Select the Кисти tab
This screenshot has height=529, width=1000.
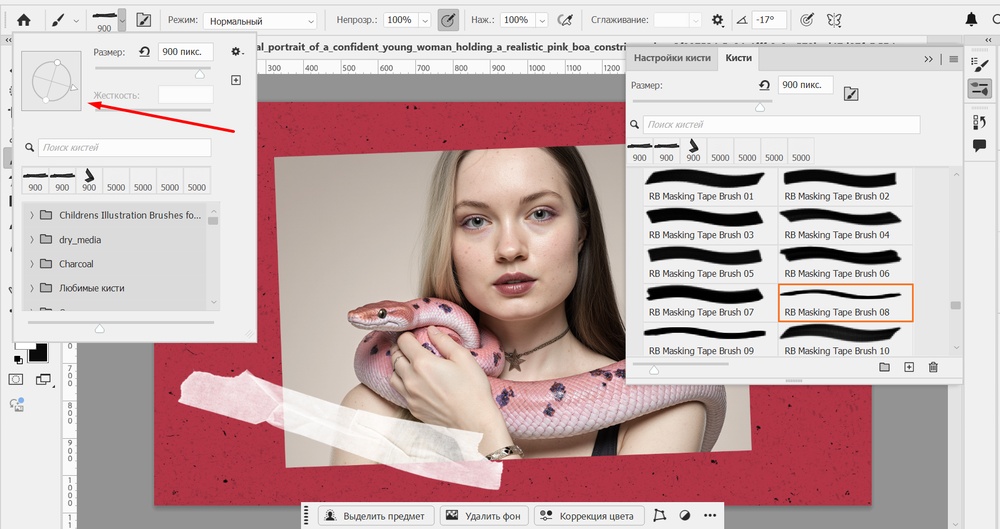pos(738,58)
